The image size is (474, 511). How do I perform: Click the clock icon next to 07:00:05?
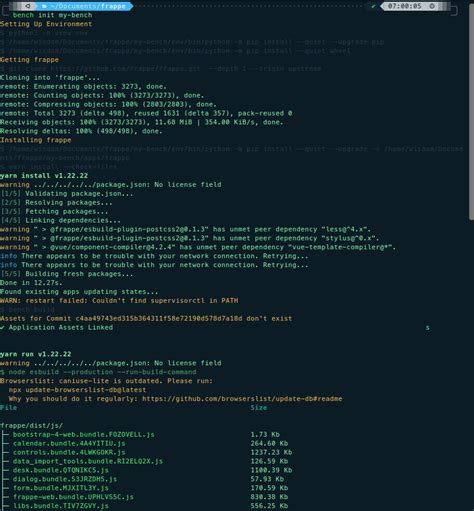pos(432,6)
